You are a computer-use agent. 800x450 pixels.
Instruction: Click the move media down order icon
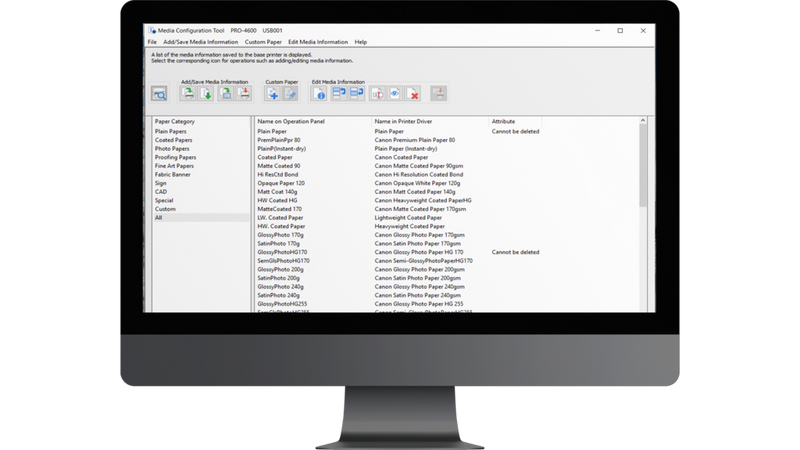[x=357, y=93]
